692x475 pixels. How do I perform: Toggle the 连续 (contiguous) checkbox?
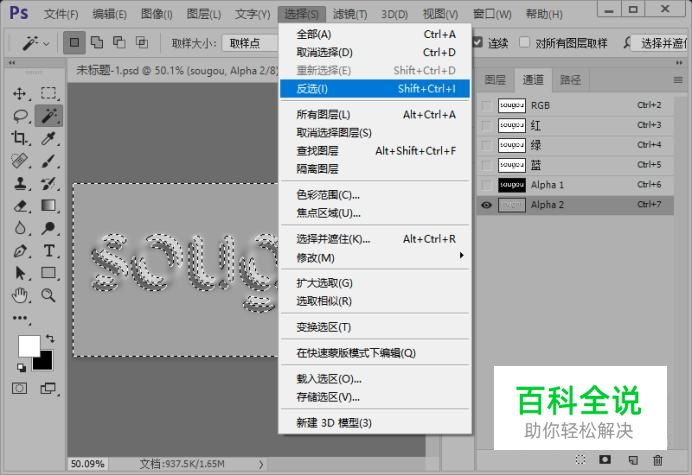[x=477, y=42]
